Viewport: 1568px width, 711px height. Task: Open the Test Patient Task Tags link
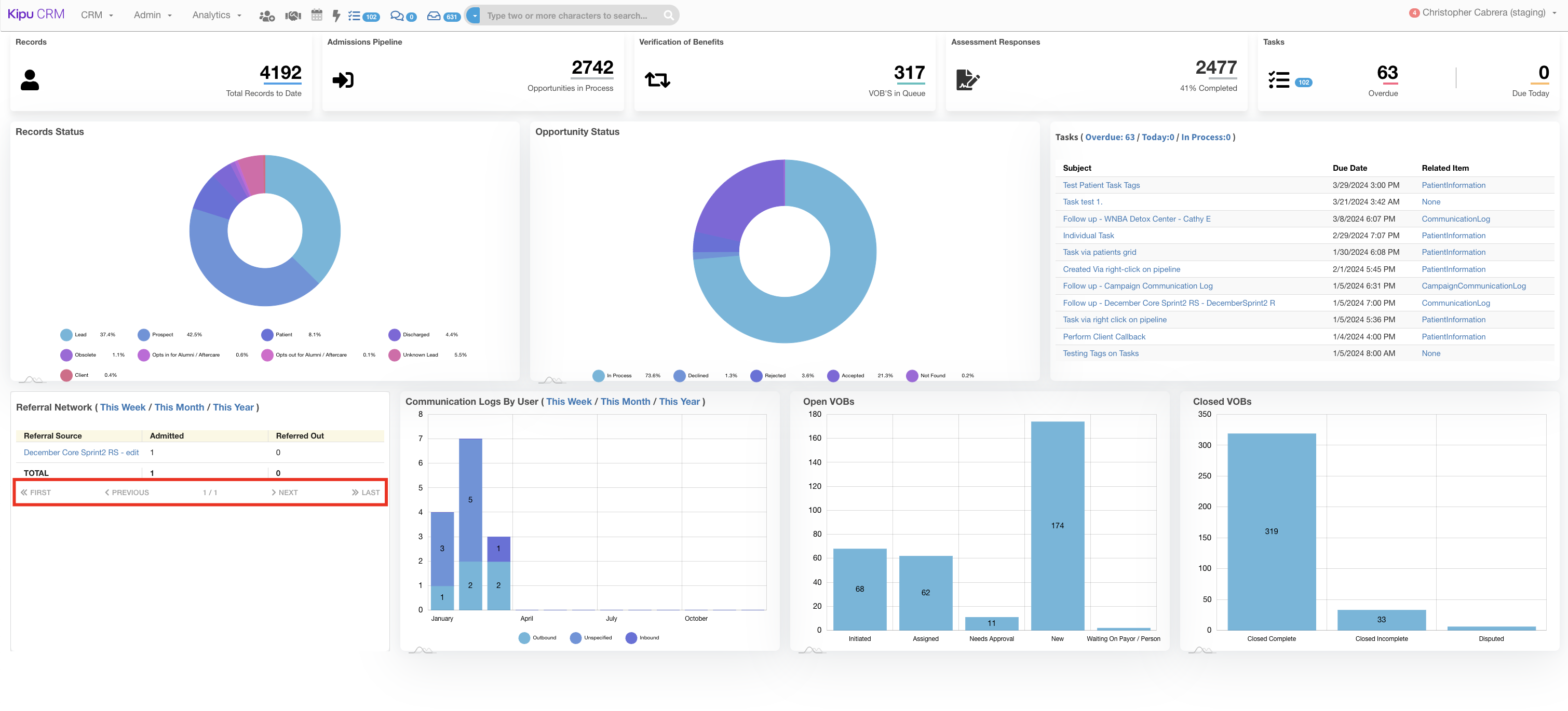1101,185
